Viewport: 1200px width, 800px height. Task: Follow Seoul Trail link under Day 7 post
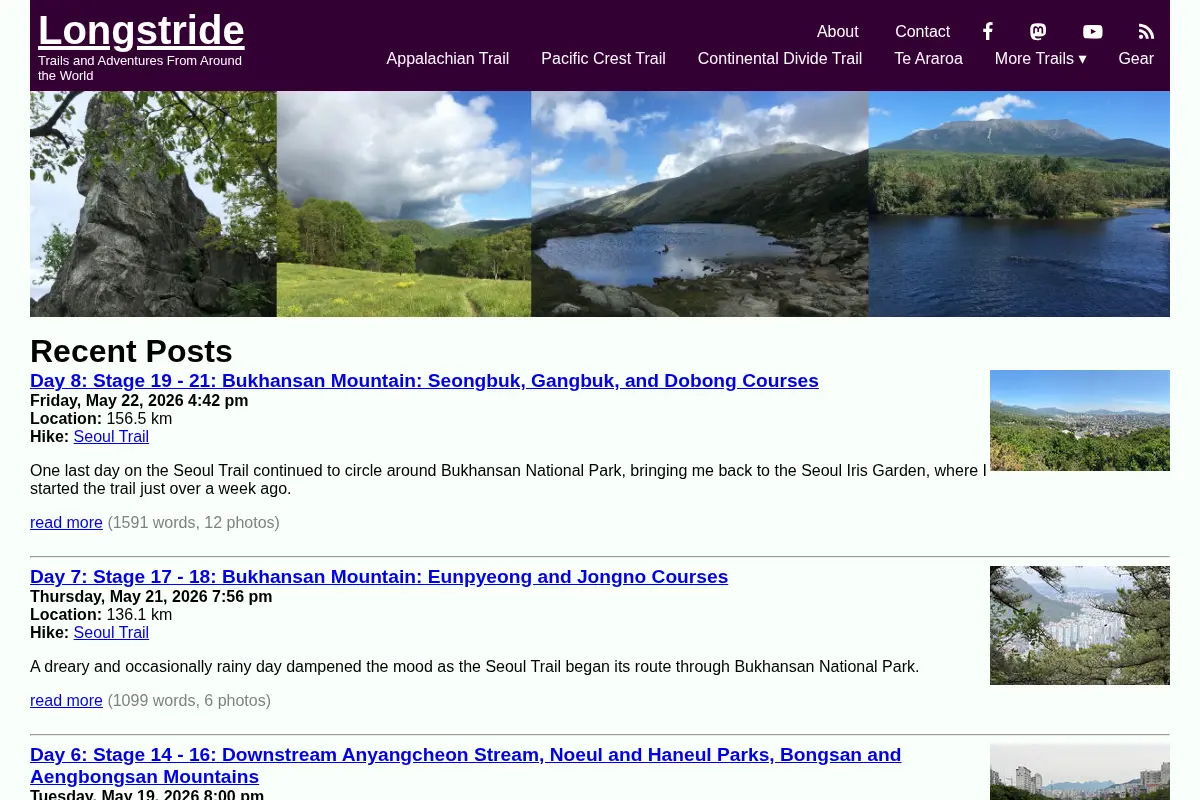(x=111, y=633)
